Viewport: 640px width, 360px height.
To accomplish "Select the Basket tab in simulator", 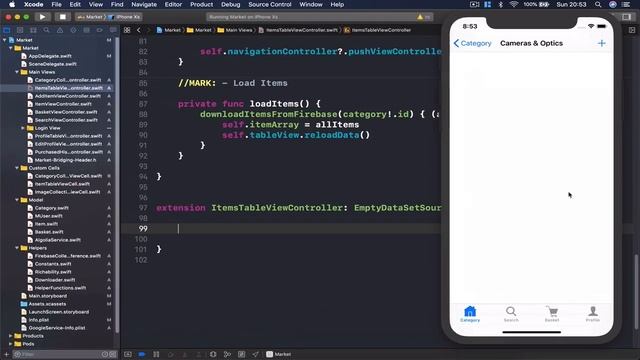I will pos(552,314).
